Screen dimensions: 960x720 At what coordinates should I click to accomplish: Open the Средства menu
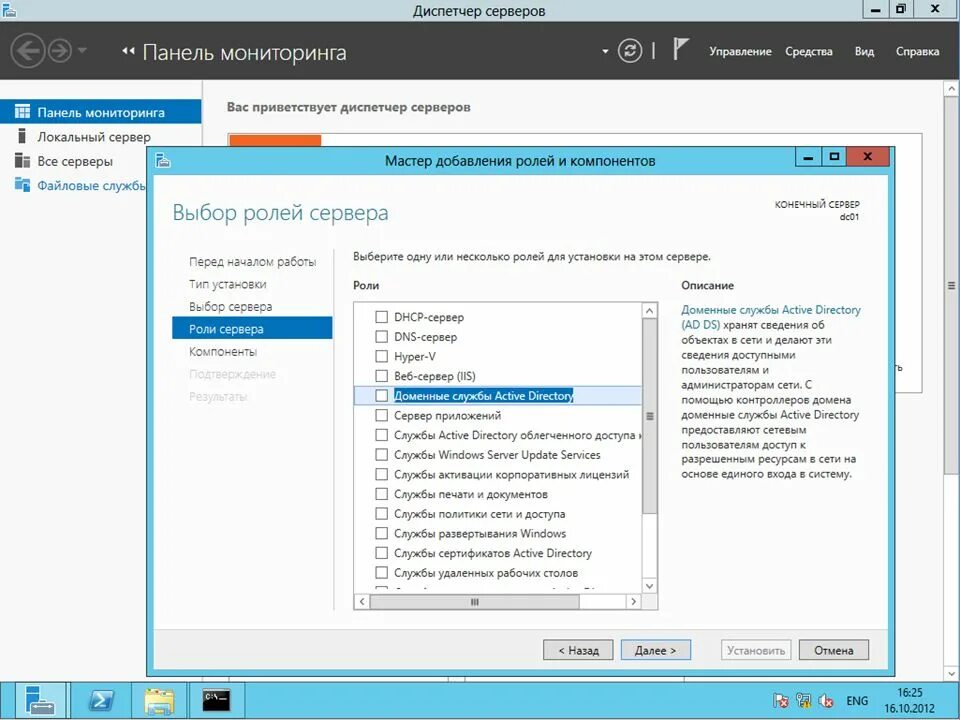[809, 51]
